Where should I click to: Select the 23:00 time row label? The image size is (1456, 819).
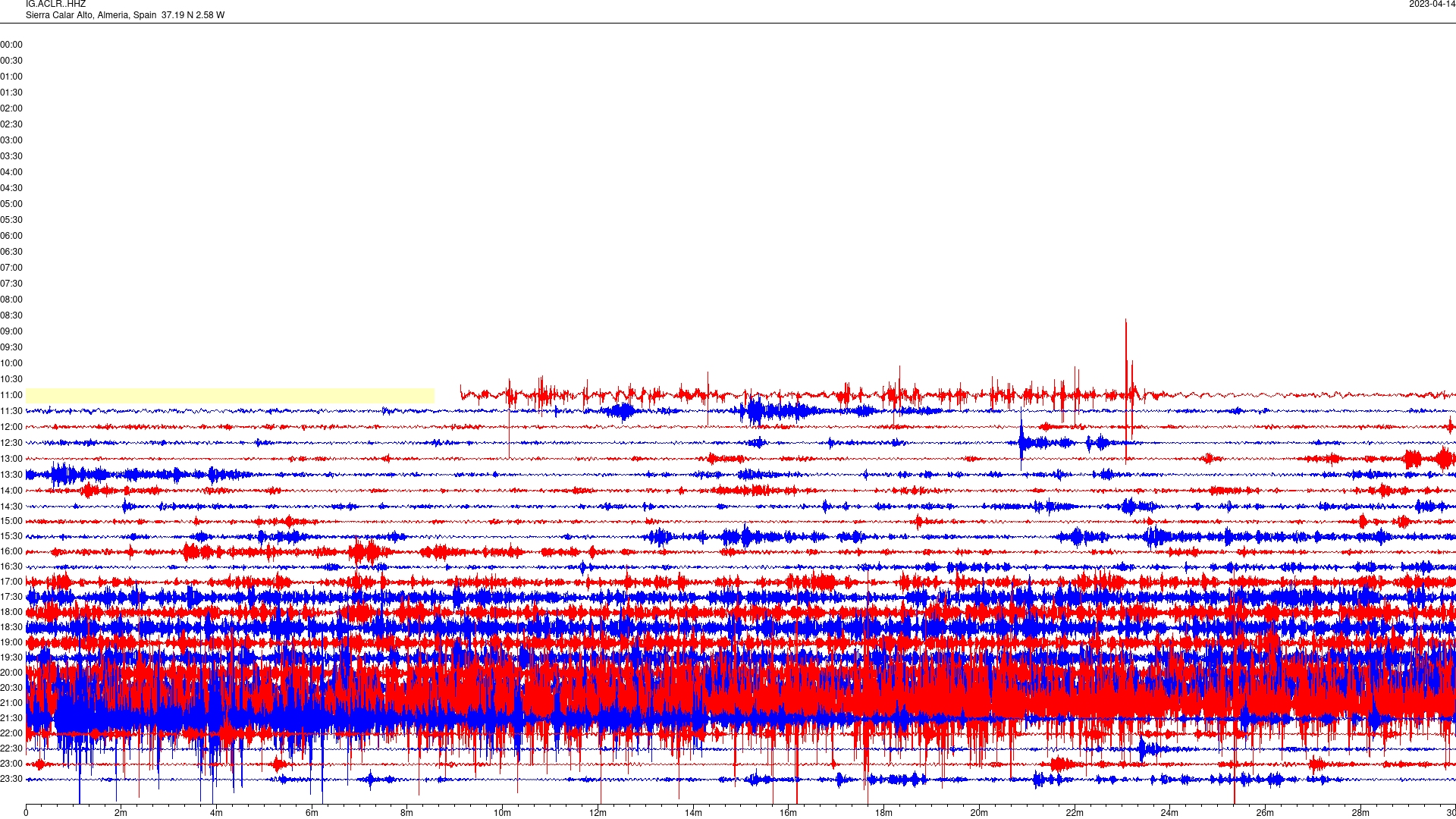pos(11,764)
